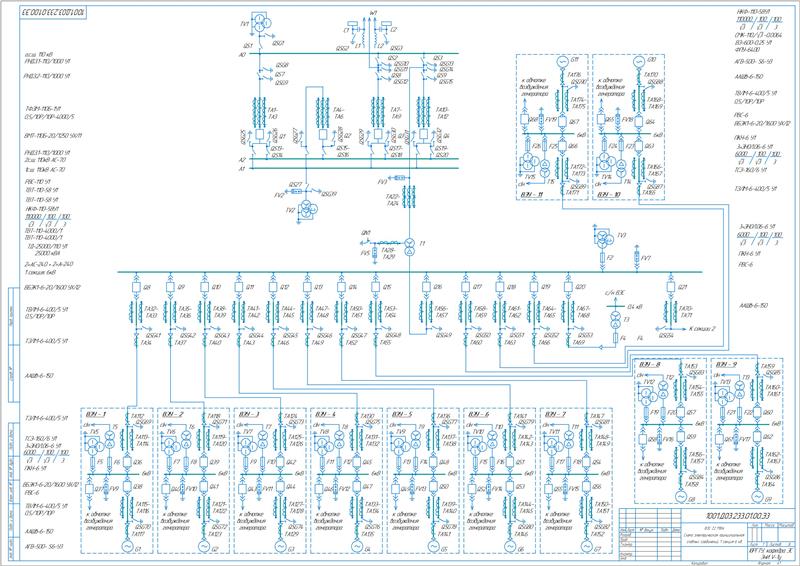800x566 pixels.
Task: Click generator G2 symbol
Action: pyautogui.click(x=203, y=547)
